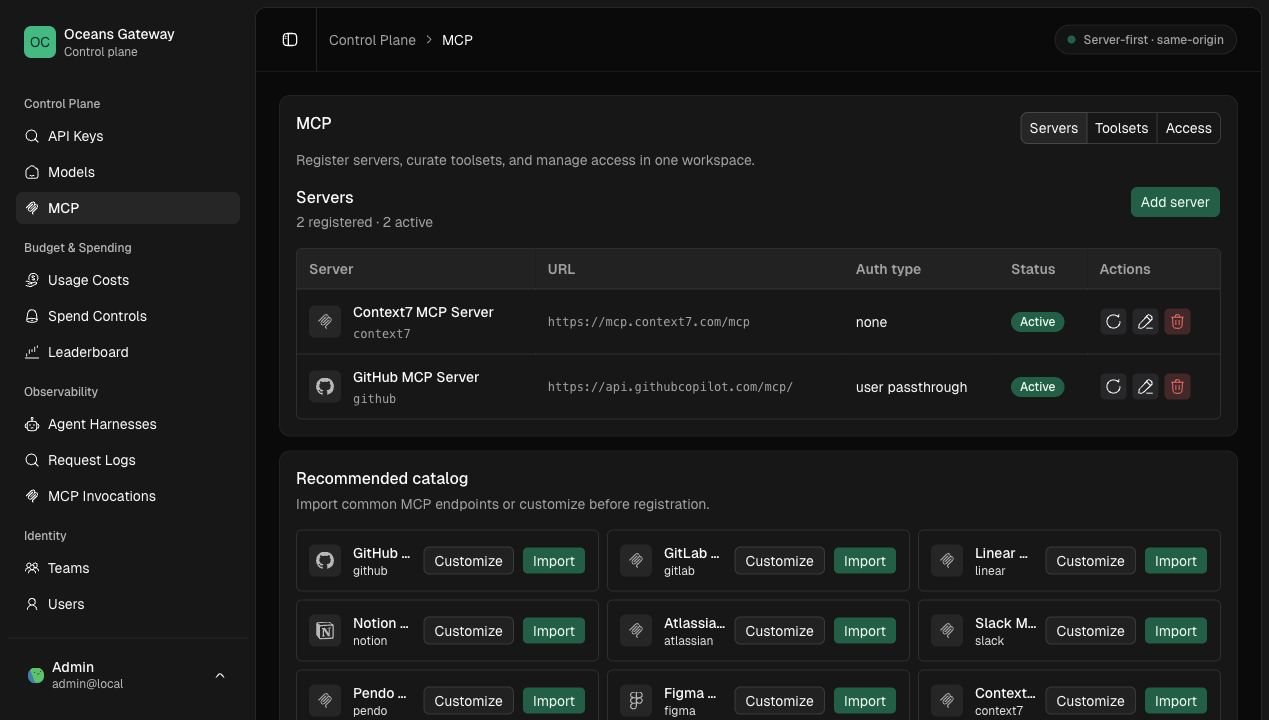
Task: Refresh the GitHub MCP Server
Action: 1113,387
